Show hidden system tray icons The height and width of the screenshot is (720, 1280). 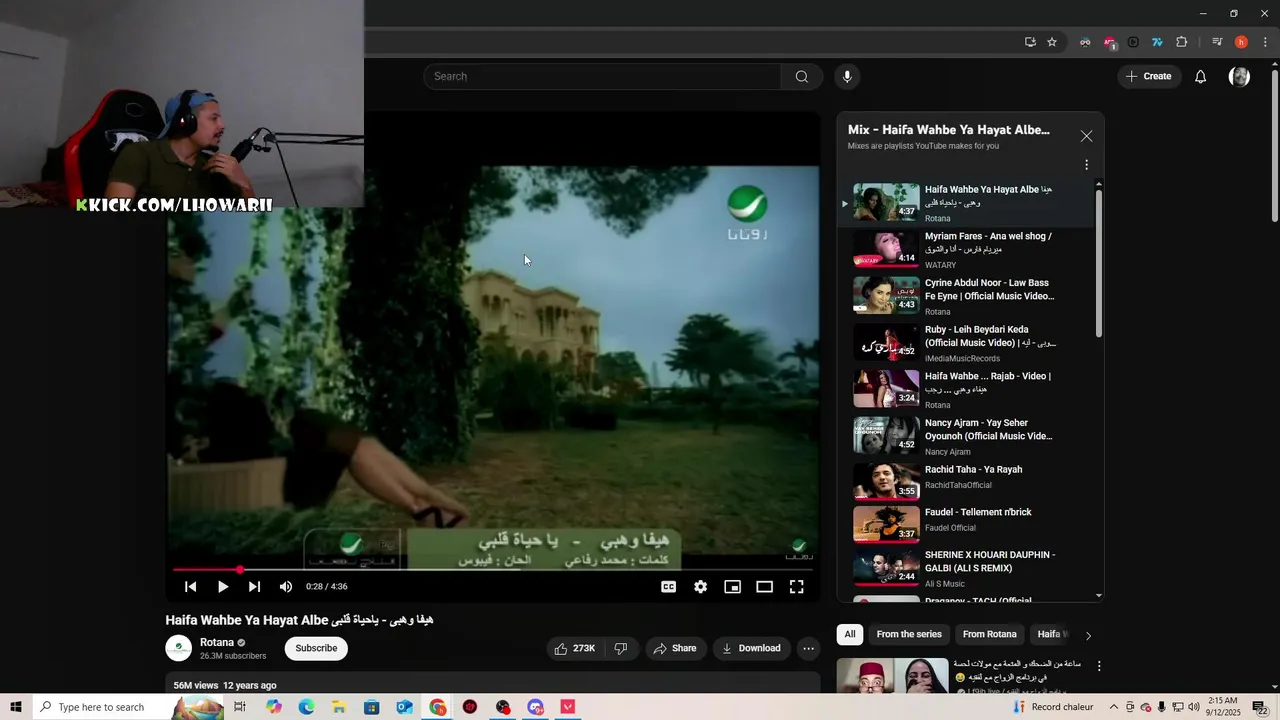point(1113,707)
